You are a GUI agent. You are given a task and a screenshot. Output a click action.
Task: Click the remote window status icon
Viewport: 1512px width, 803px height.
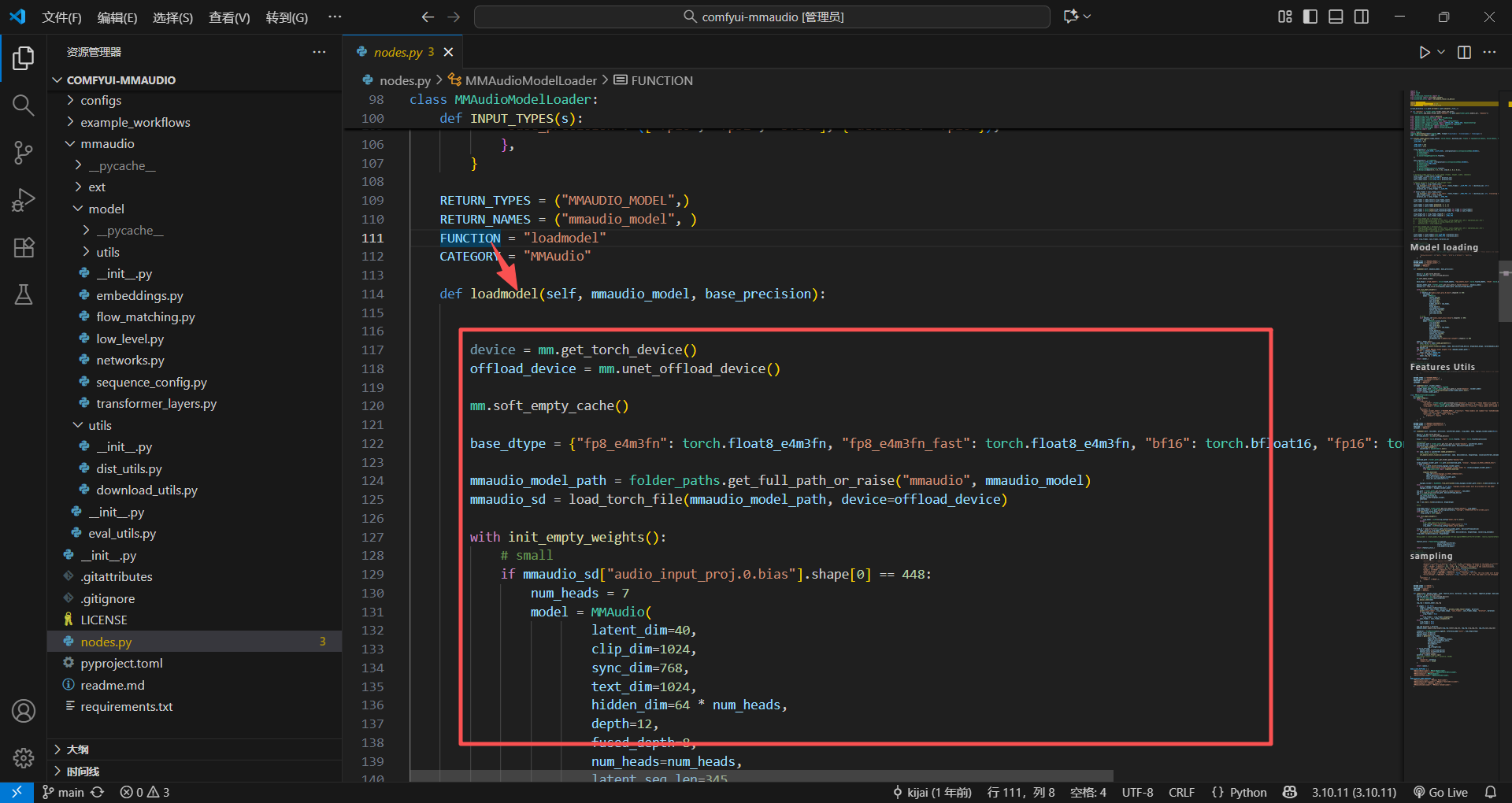tap(17, 792)
